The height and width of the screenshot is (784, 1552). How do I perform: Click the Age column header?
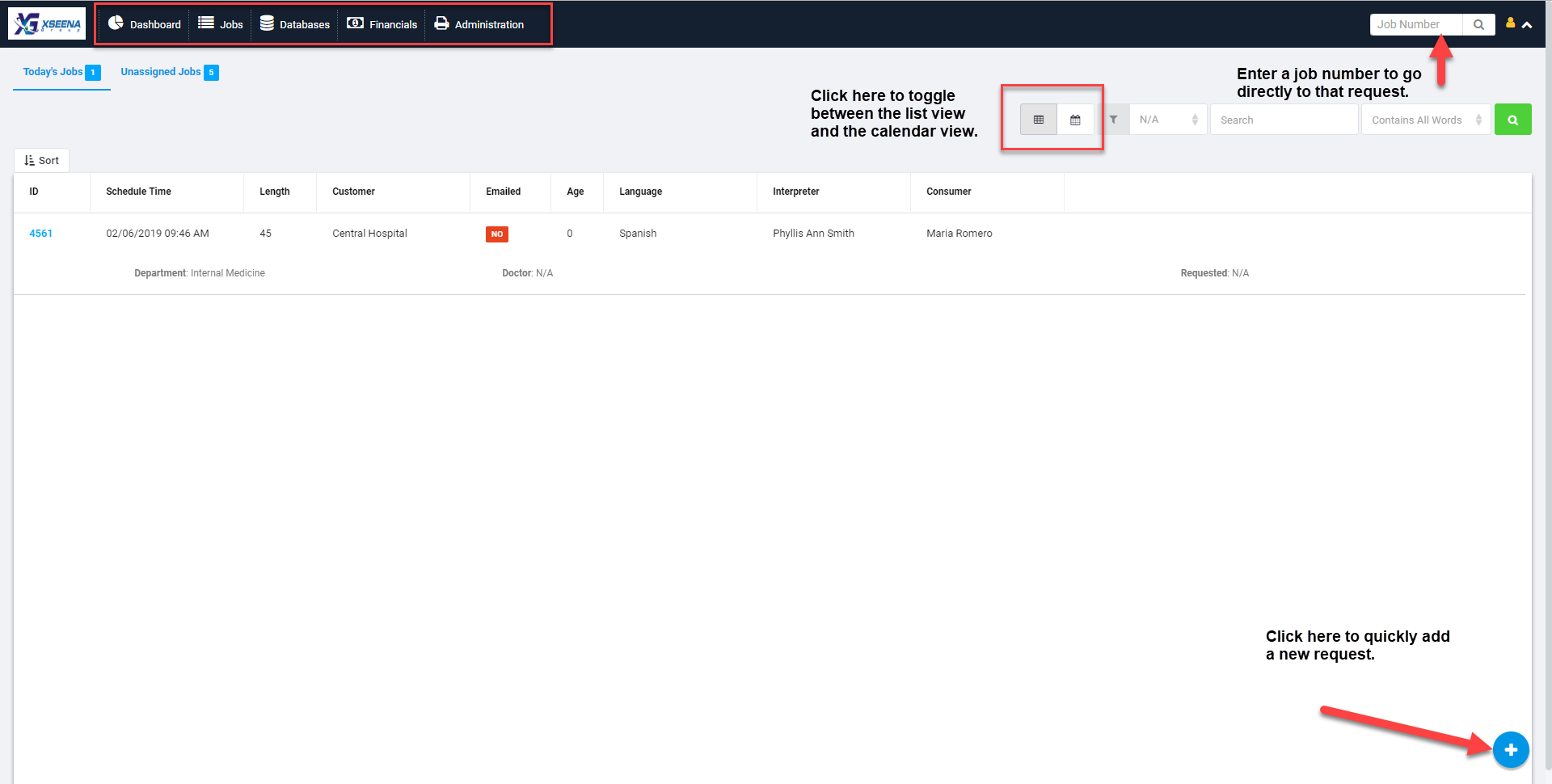[576, 192]
